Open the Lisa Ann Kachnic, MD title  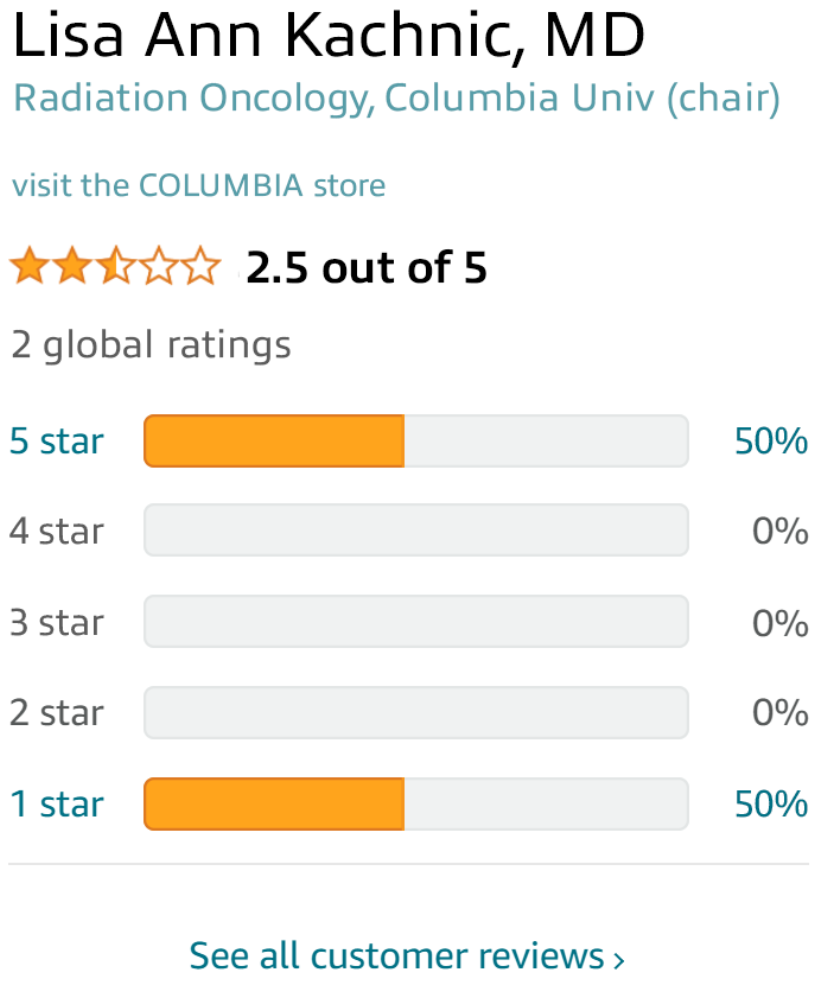click(x=329, y=38)
